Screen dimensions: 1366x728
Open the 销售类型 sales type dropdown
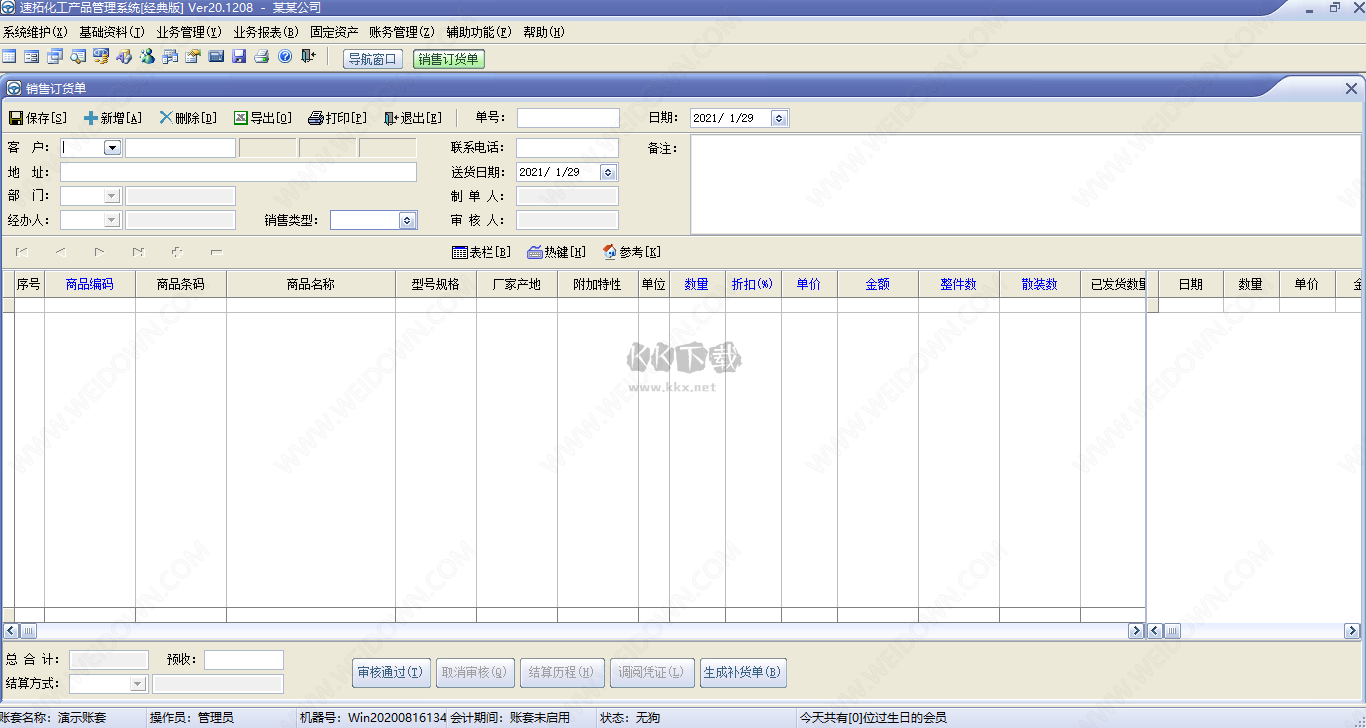point(407,220)
